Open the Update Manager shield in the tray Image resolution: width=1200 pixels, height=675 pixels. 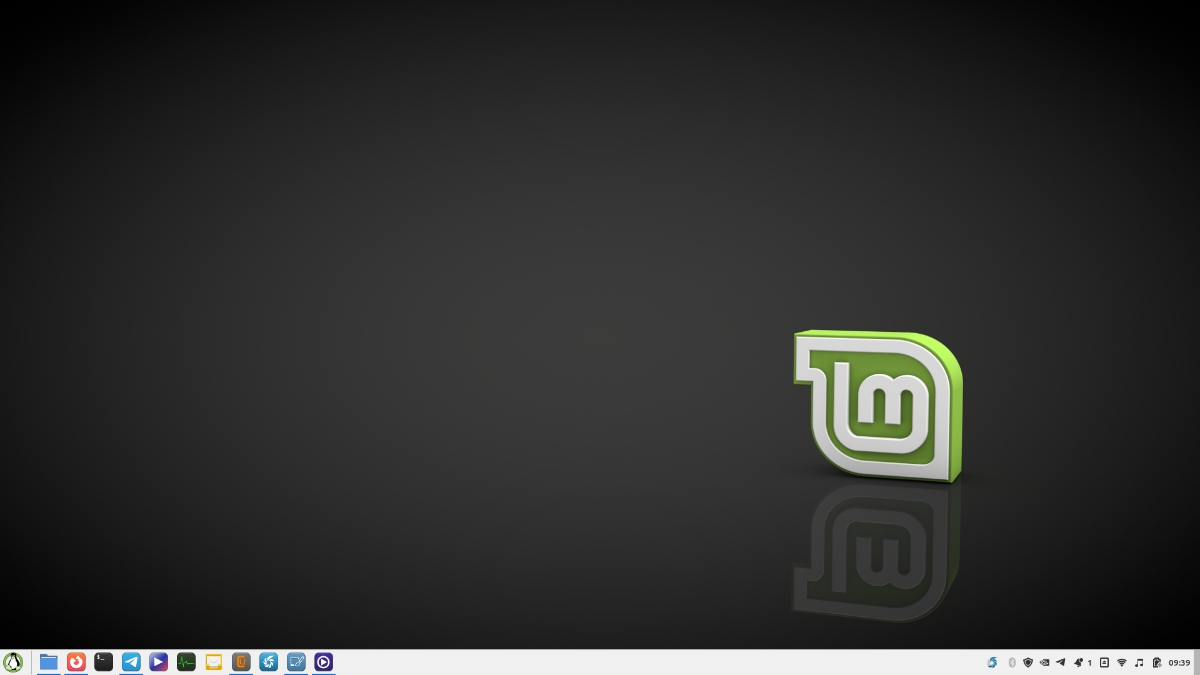point(1028,662)
